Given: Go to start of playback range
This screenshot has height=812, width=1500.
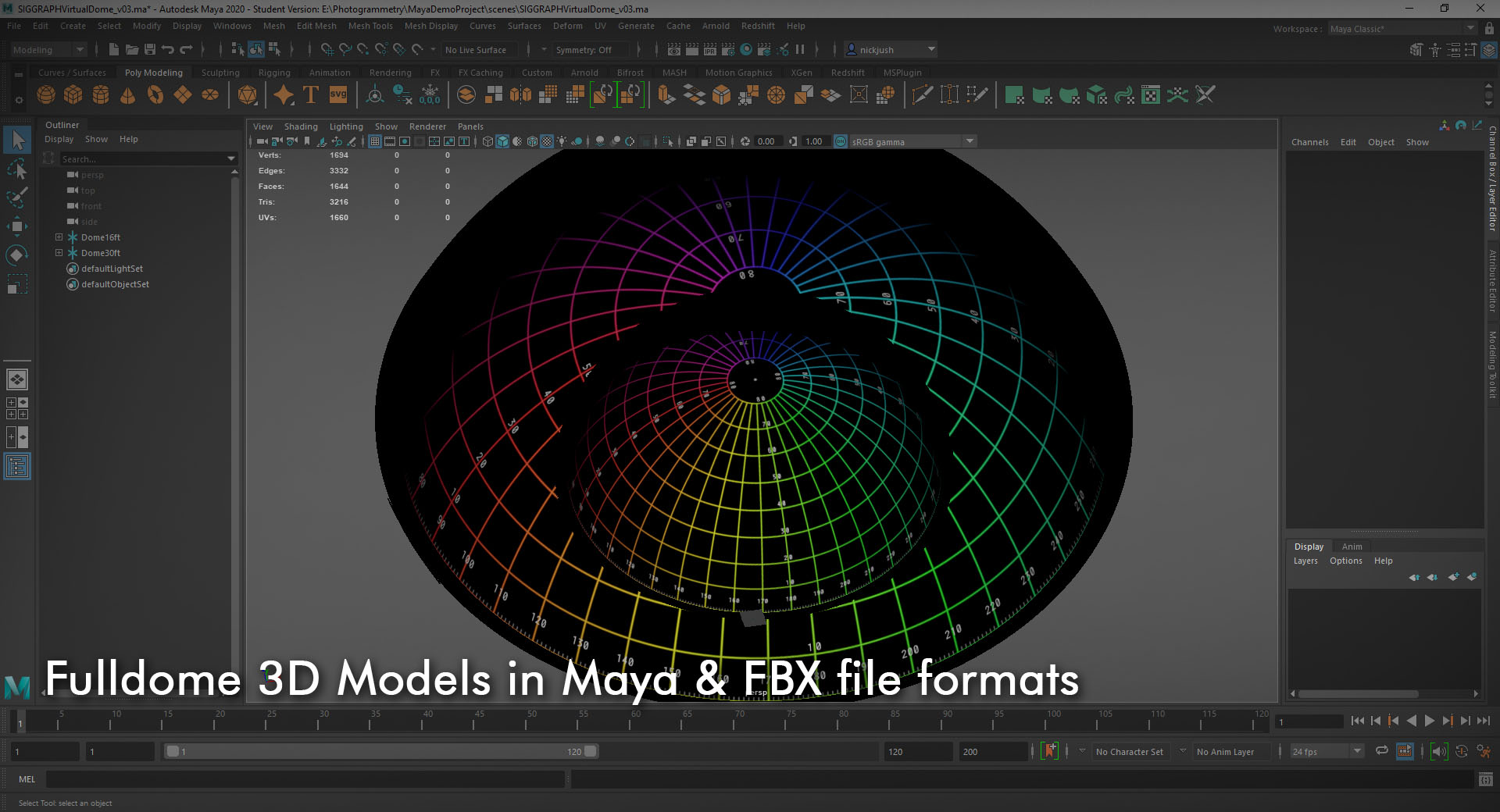Looking at the screenshot, I should [1357, 721].
